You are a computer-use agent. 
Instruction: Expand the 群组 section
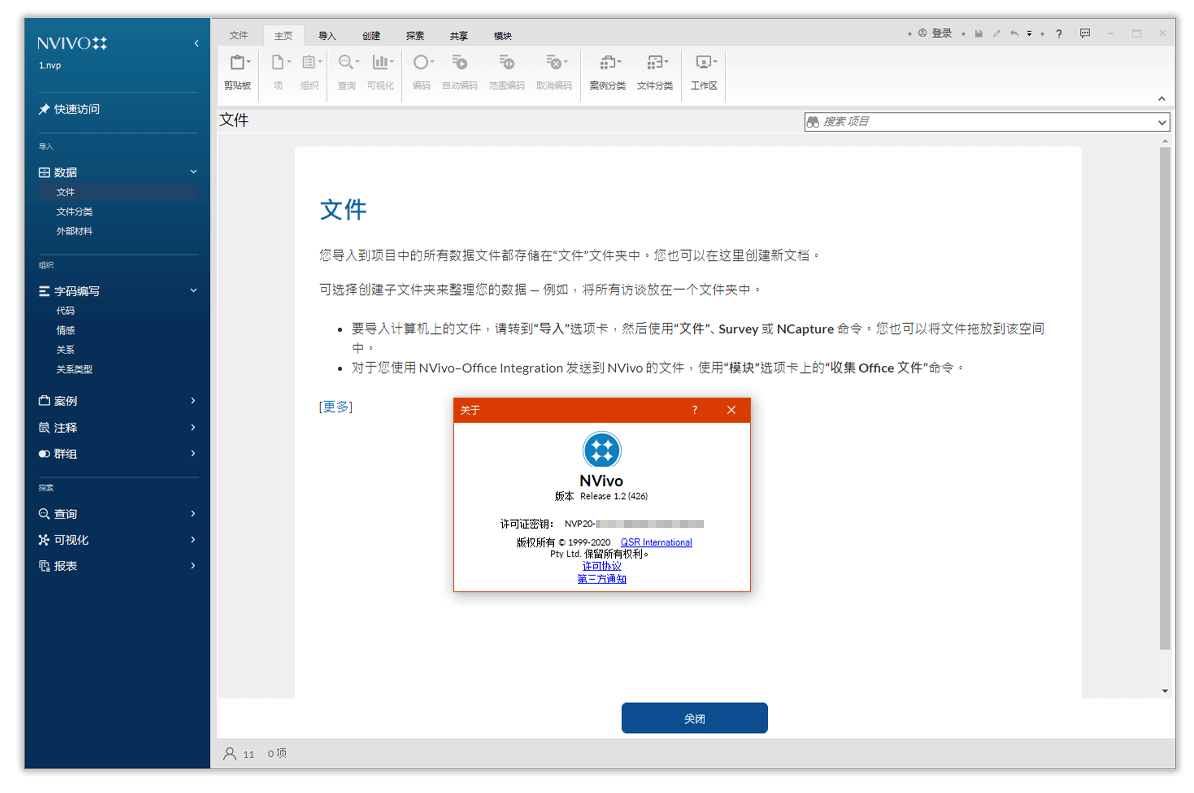click(193, 453)
